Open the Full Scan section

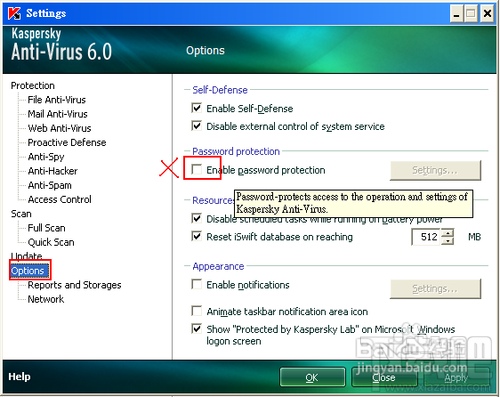[46, 228]
